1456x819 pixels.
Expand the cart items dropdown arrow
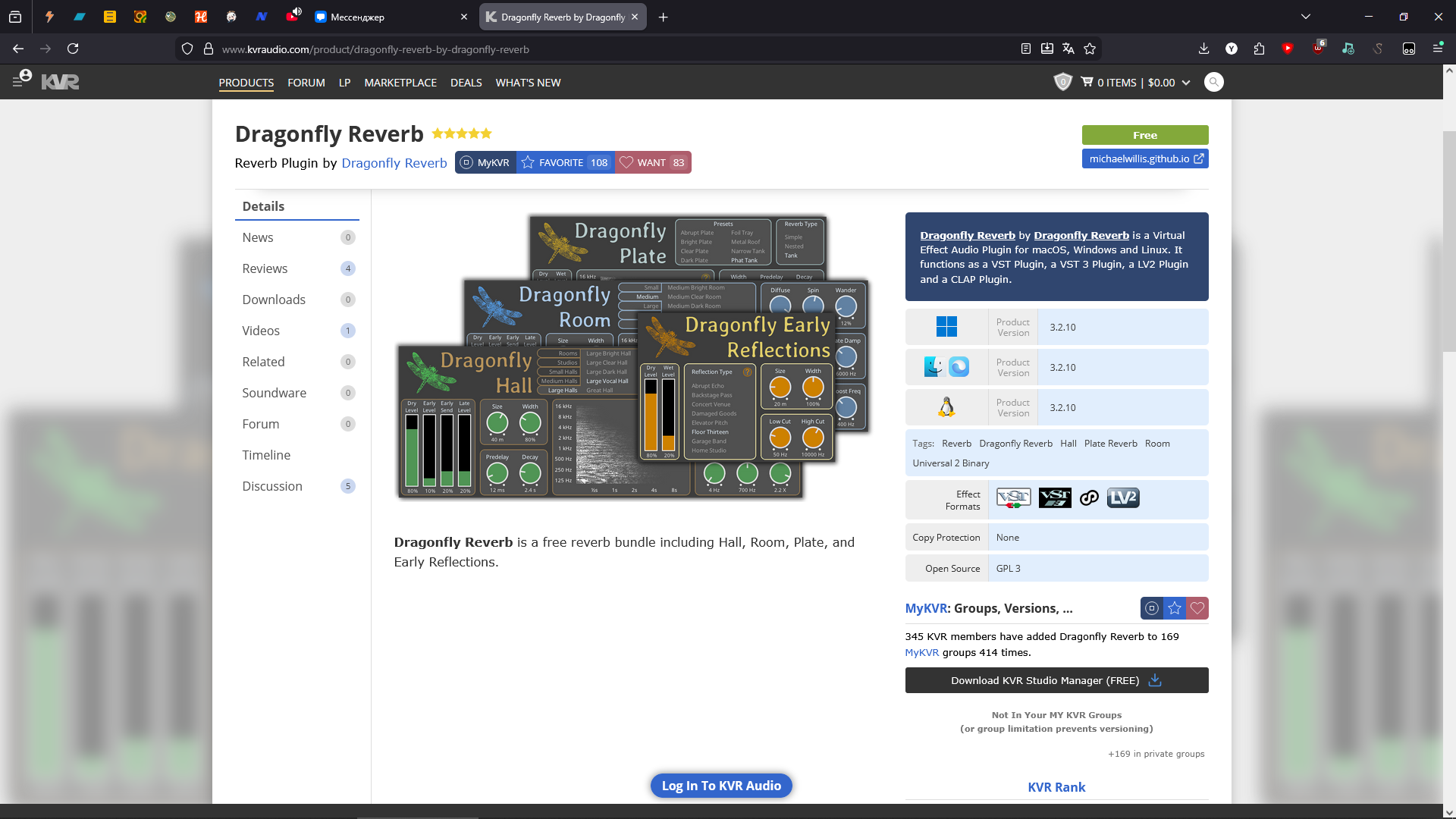[x=1186, y=83]
